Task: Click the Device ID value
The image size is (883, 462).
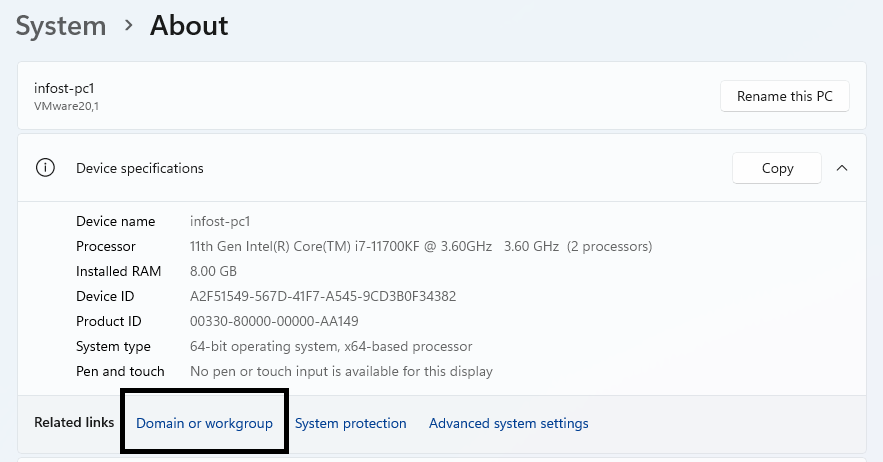Action: click(323, 296)
